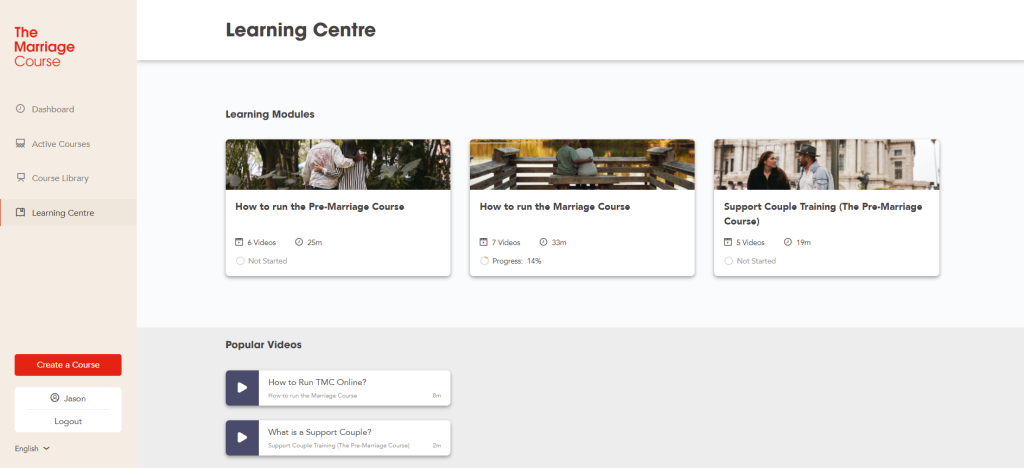Screen dimensions: 1024x468
Task: Click The Marriage Course logo
Action: [44, 47]
